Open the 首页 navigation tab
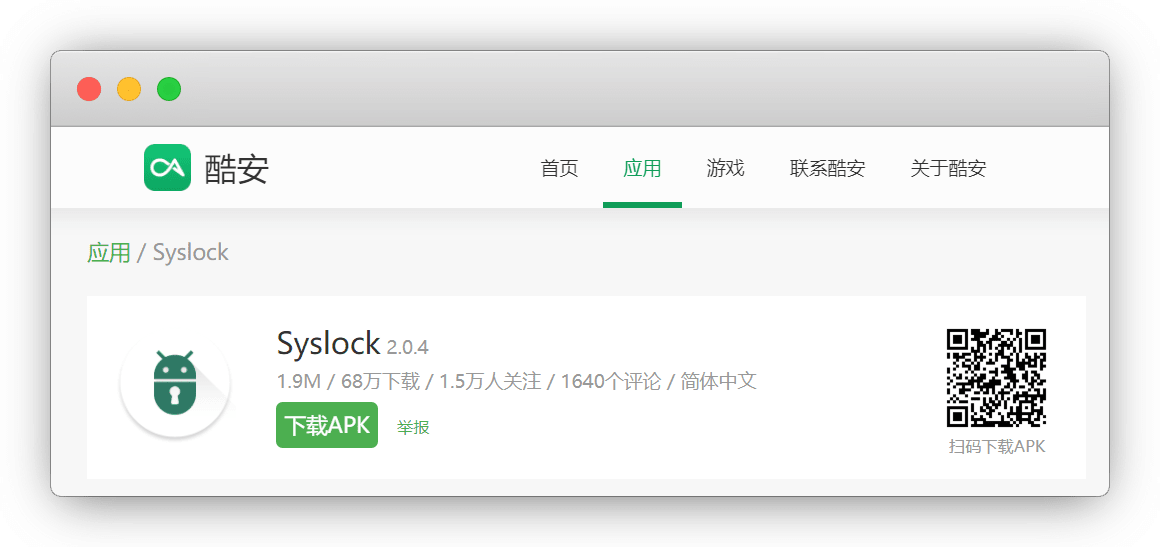1160x547 pixels. tap(559, 168)
